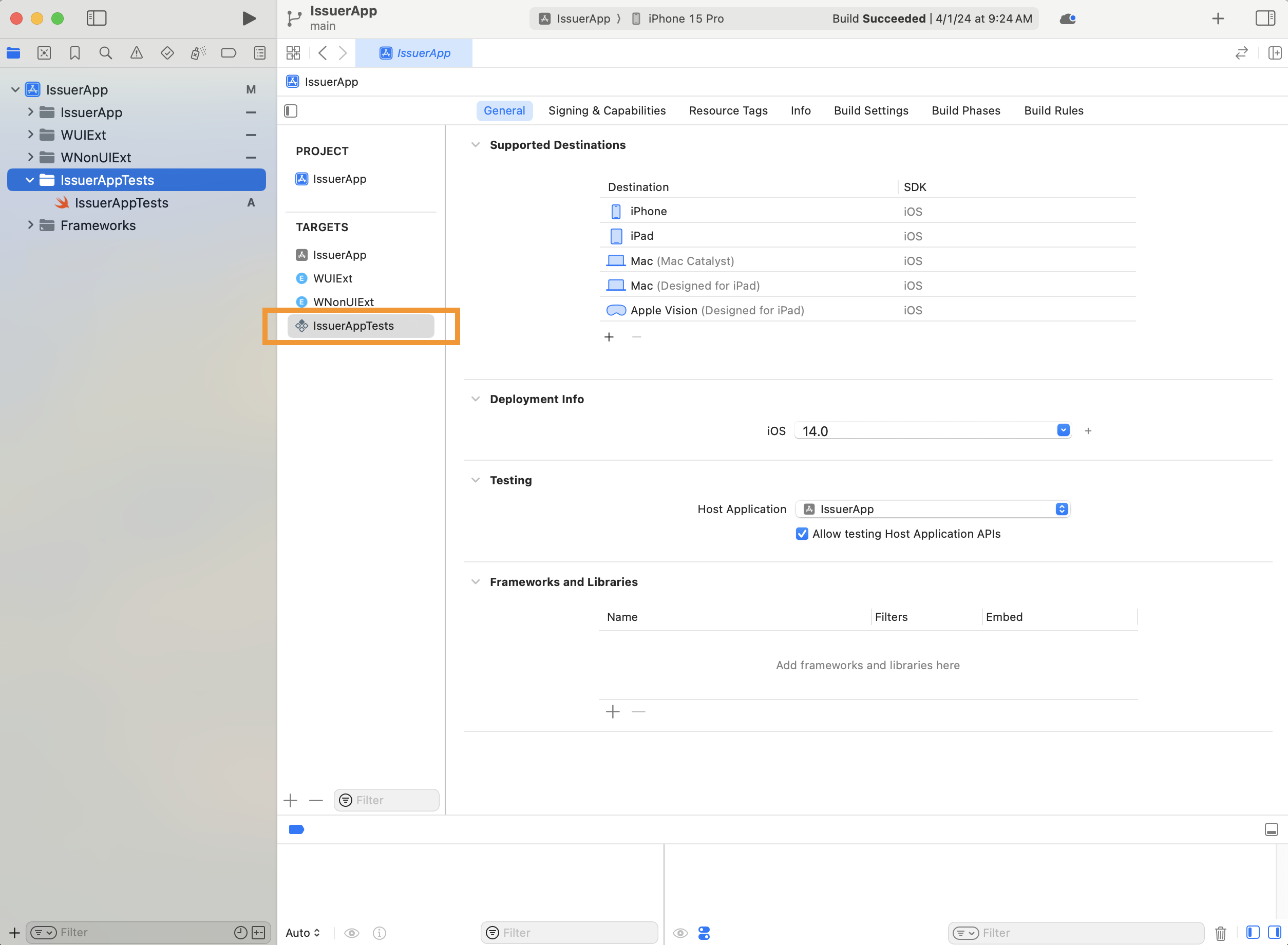Switch to Signing & Capabilities tab
The width and height of the screenshot is (1288, 945).
point(607,110)
